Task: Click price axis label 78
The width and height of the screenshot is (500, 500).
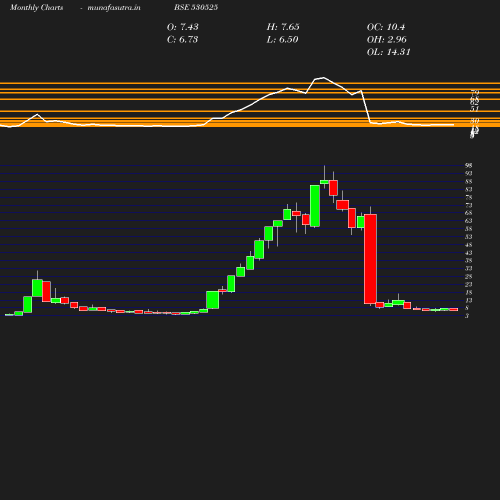Action: (469, 197)
